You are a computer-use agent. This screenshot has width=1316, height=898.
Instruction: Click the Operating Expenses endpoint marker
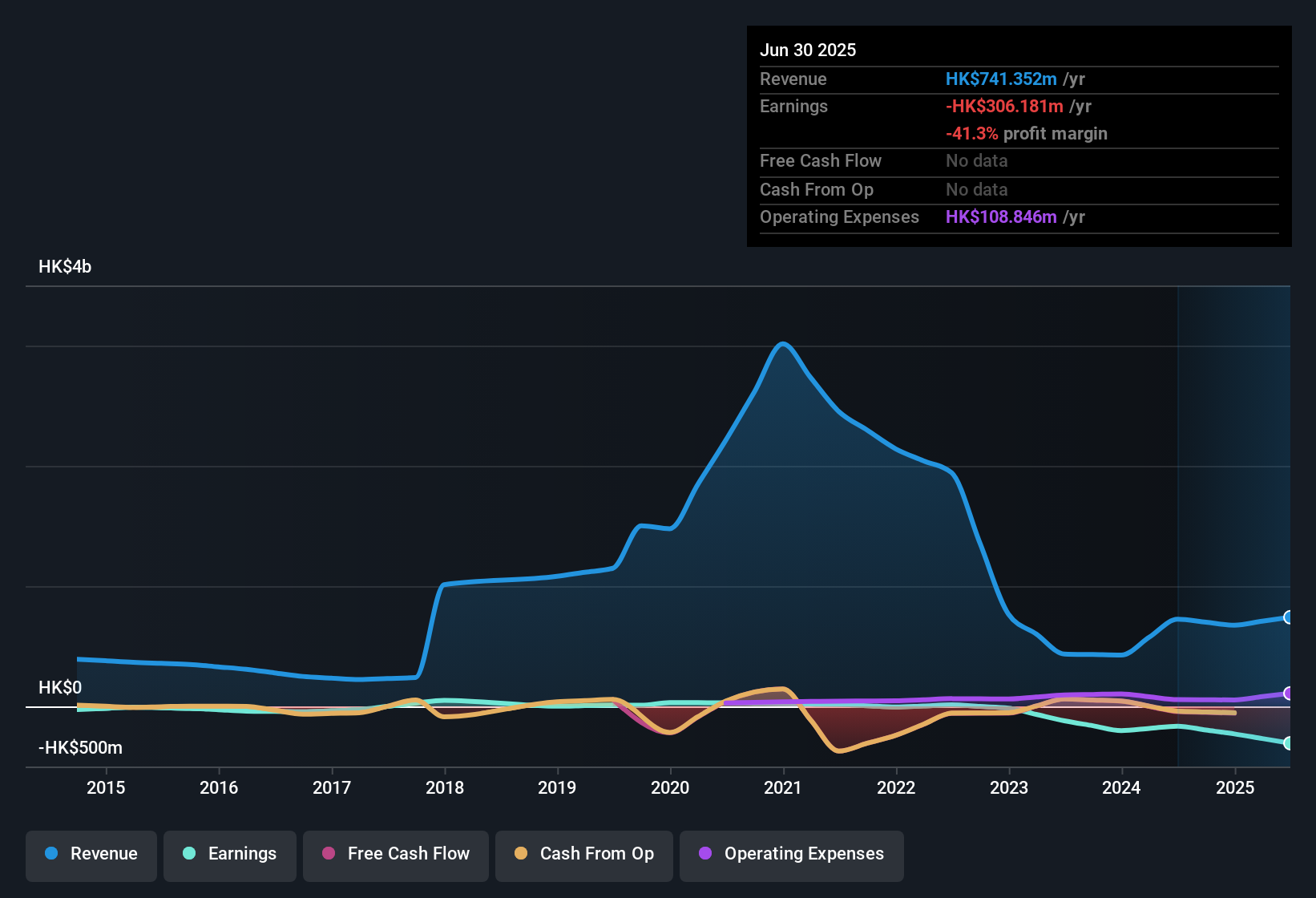1289,694
